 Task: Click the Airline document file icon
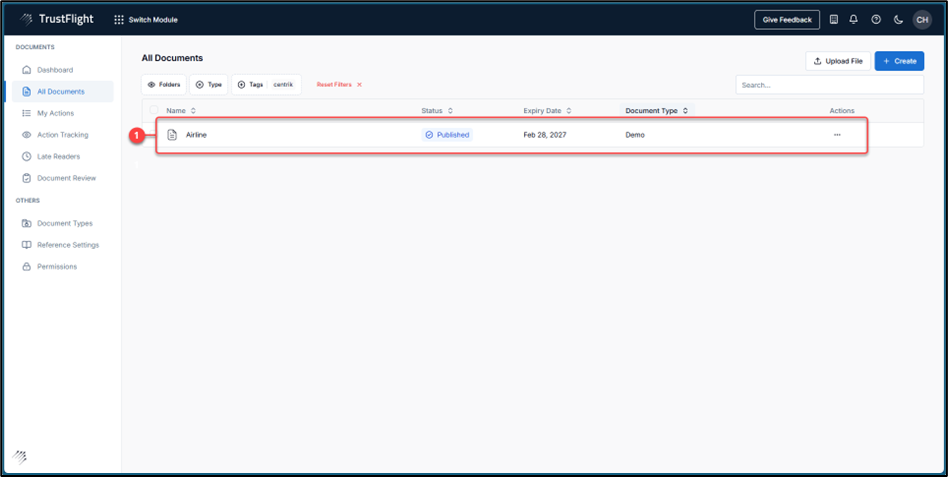[x=172, y=135]
